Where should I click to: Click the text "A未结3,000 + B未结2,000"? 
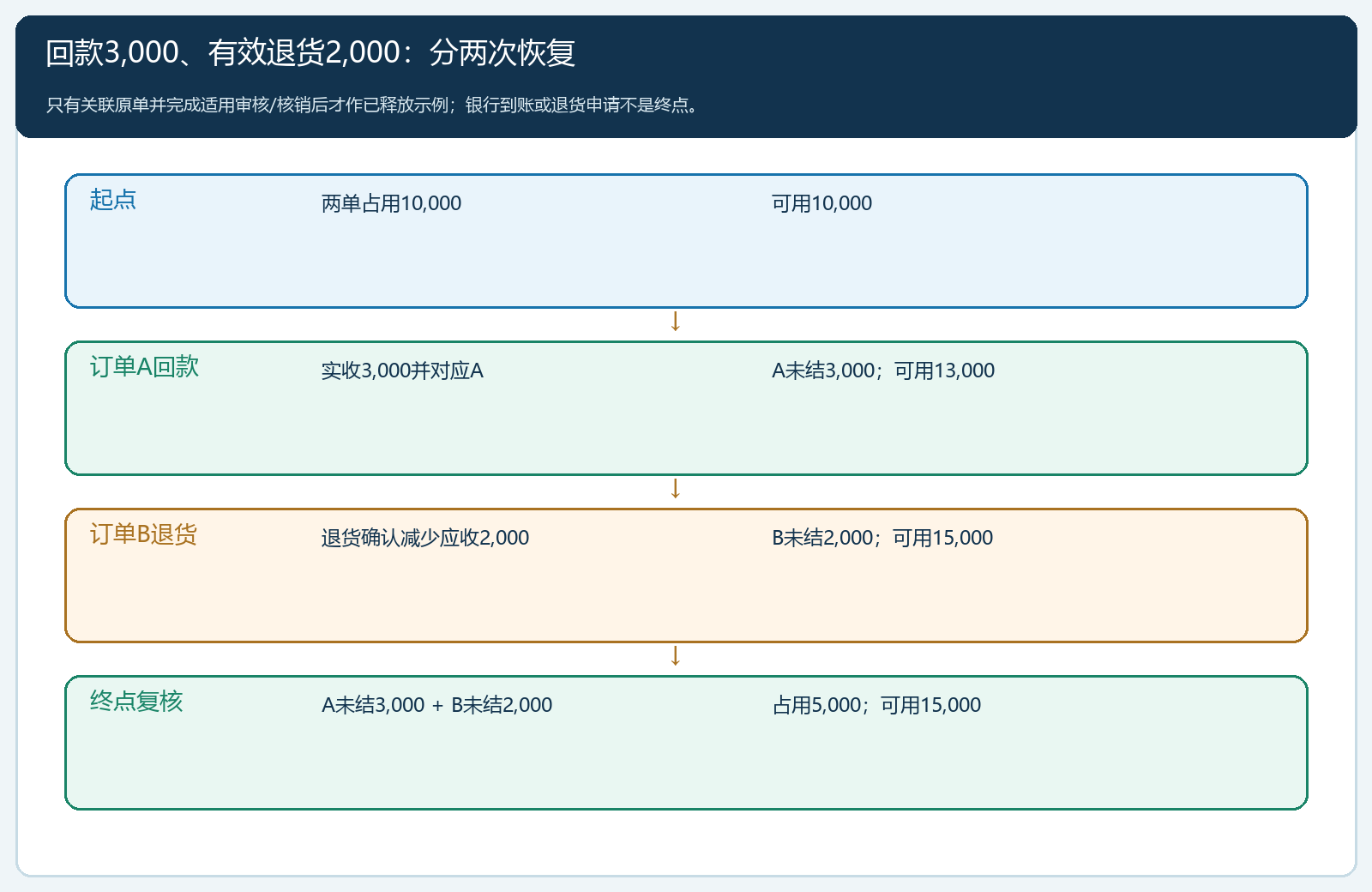436,705
